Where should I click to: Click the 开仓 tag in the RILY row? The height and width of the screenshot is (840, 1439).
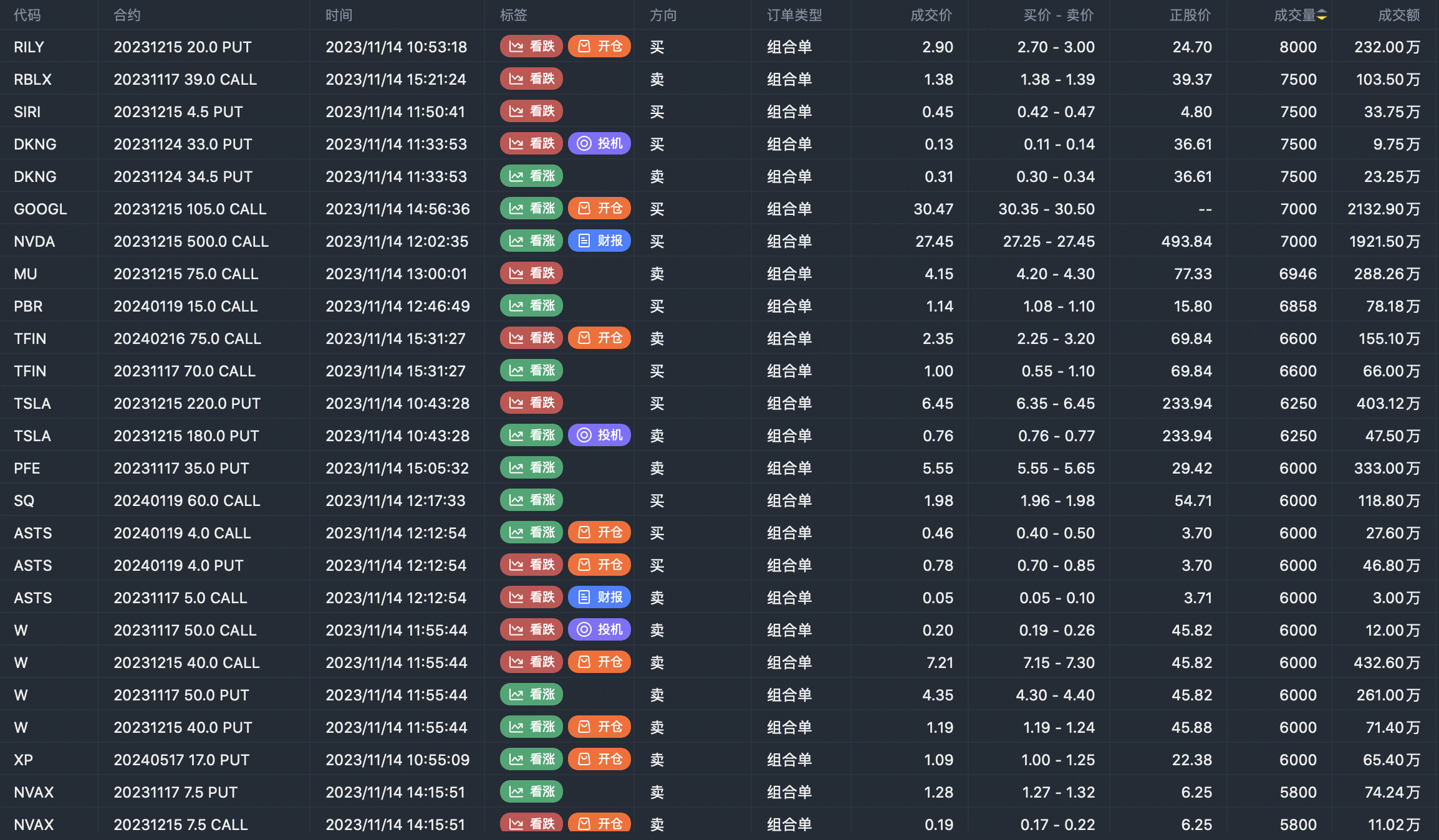[600, 47]
